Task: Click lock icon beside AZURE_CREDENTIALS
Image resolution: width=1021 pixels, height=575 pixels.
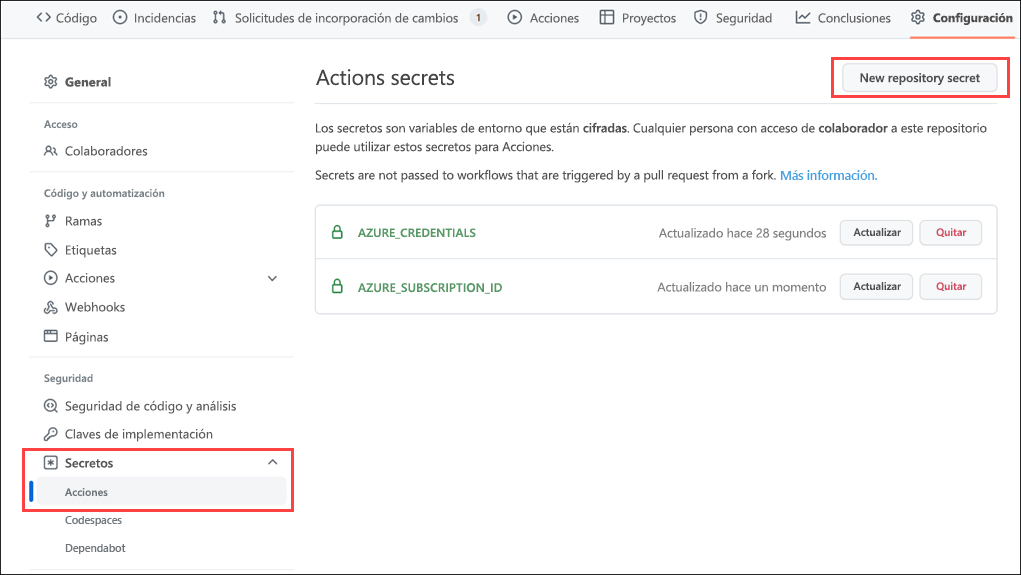Action: pos(337,232)
